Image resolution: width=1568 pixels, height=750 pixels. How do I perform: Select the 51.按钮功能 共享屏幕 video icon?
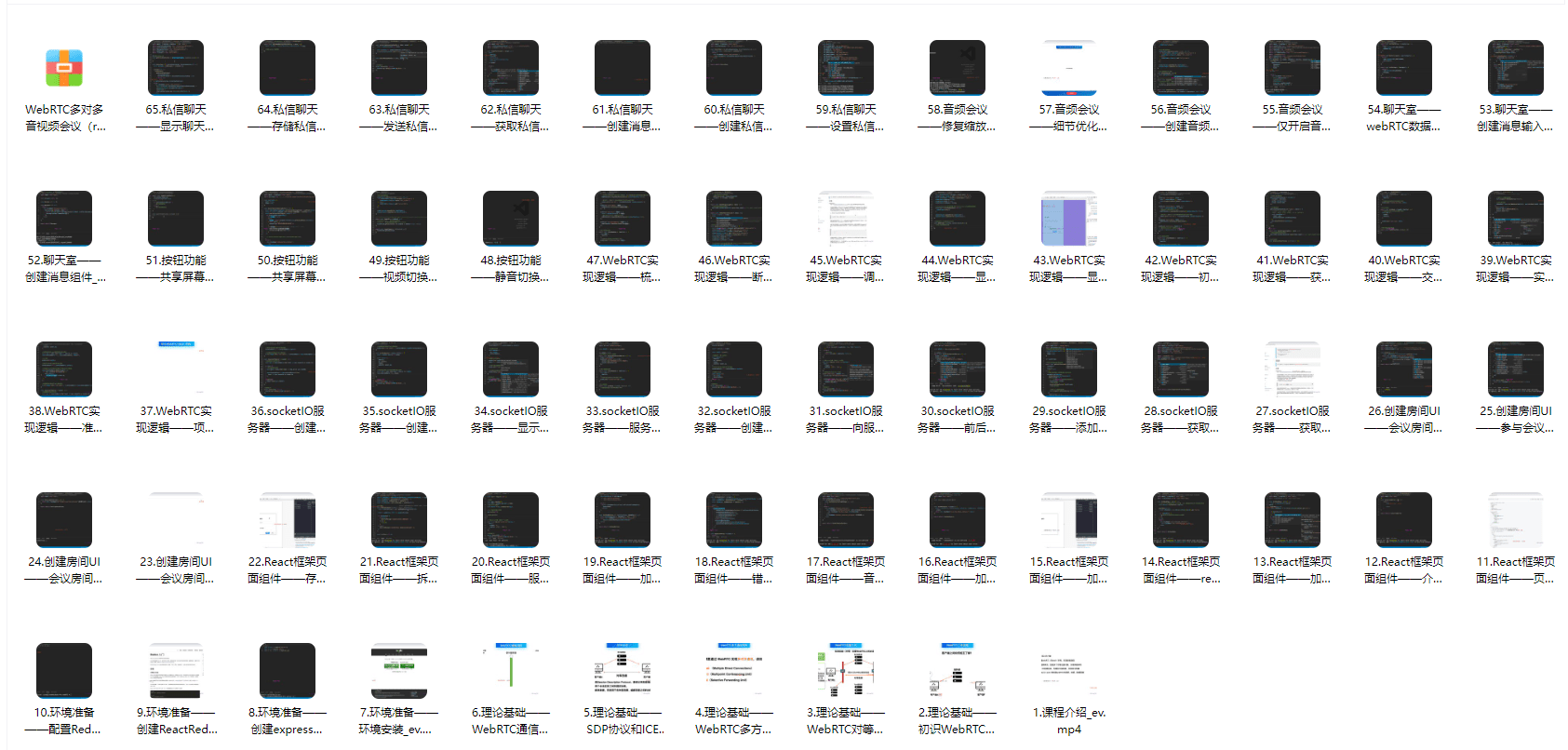(175, 219)
